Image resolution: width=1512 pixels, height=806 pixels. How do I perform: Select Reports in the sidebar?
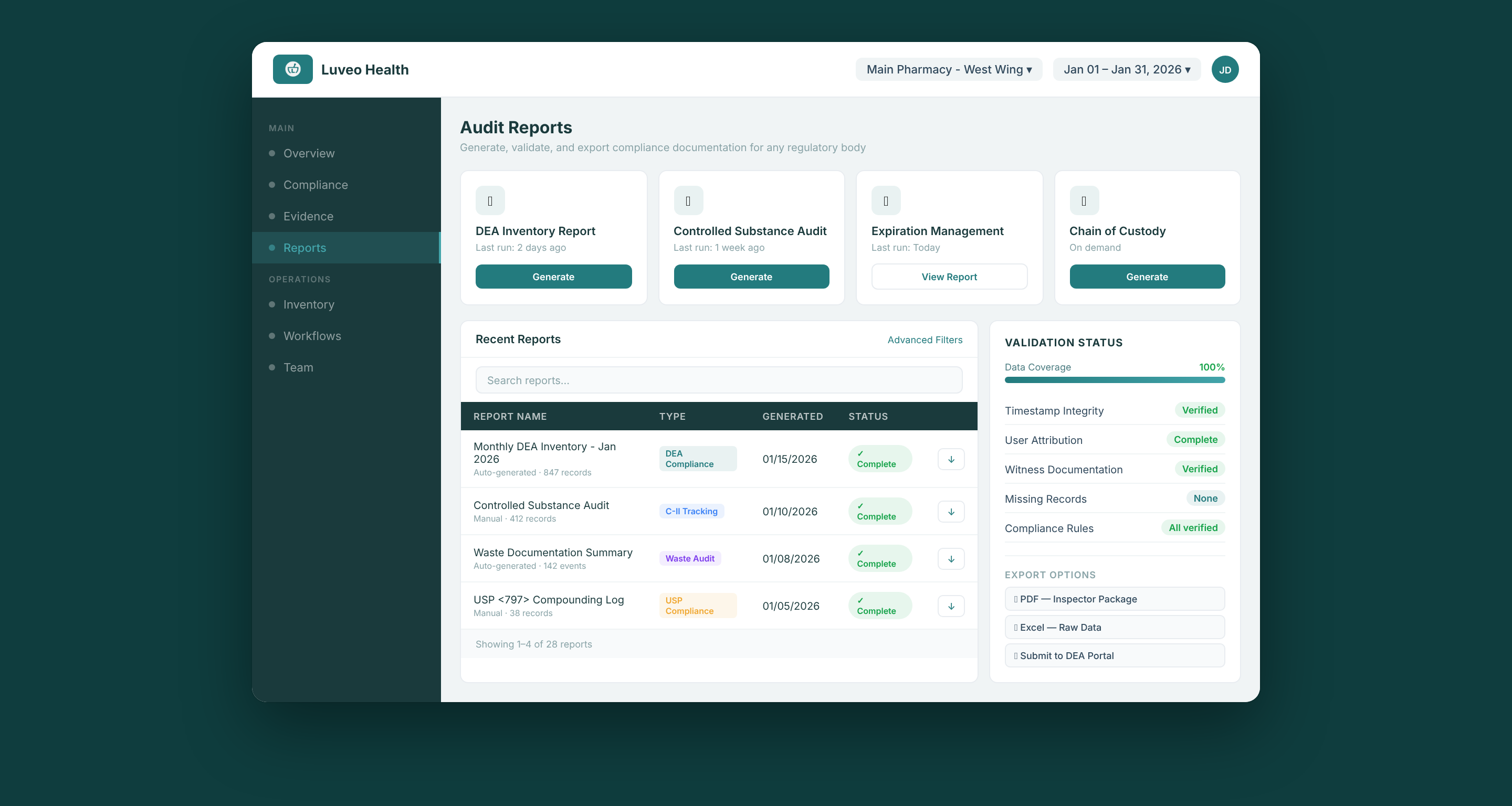[x=346, y=248]
